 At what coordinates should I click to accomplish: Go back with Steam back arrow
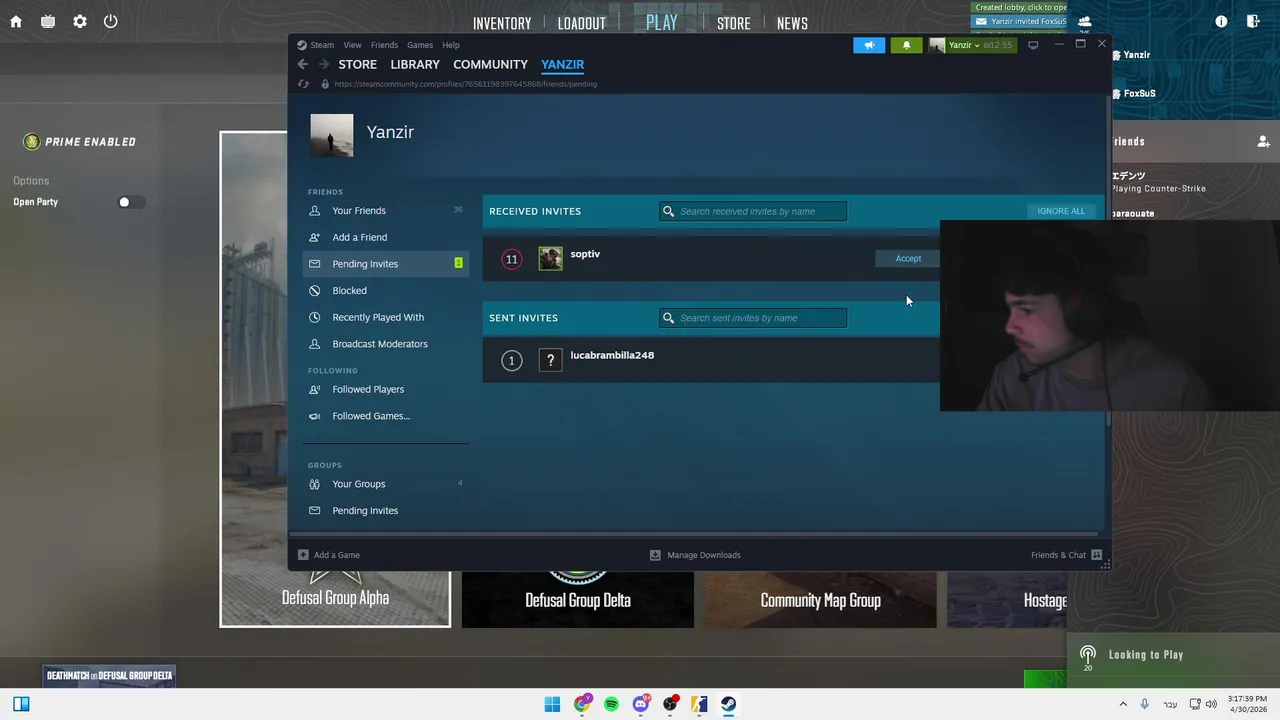pos(303,64)
